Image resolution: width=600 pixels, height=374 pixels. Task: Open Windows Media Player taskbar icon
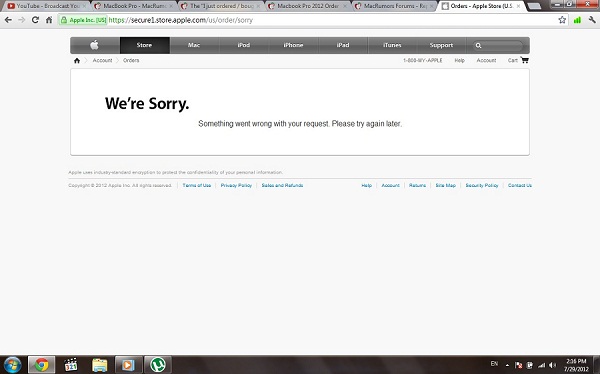click(129, 364)
